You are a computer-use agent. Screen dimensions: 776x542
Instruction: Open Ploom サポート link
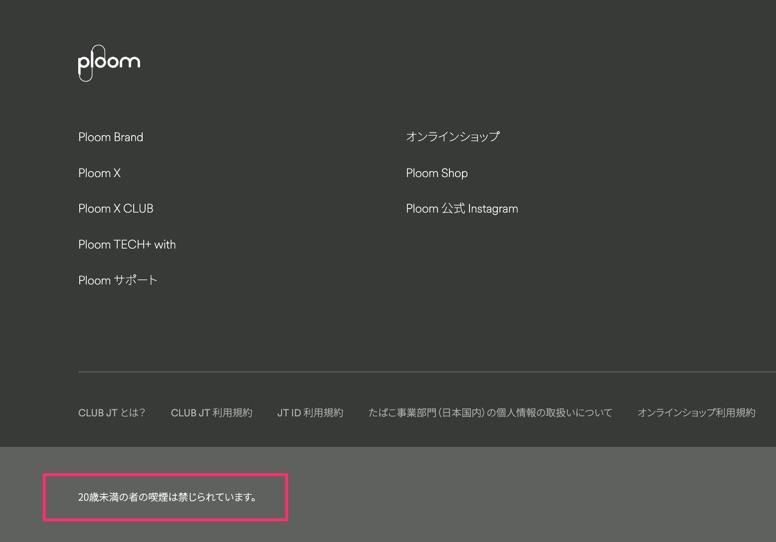(118, 280)
